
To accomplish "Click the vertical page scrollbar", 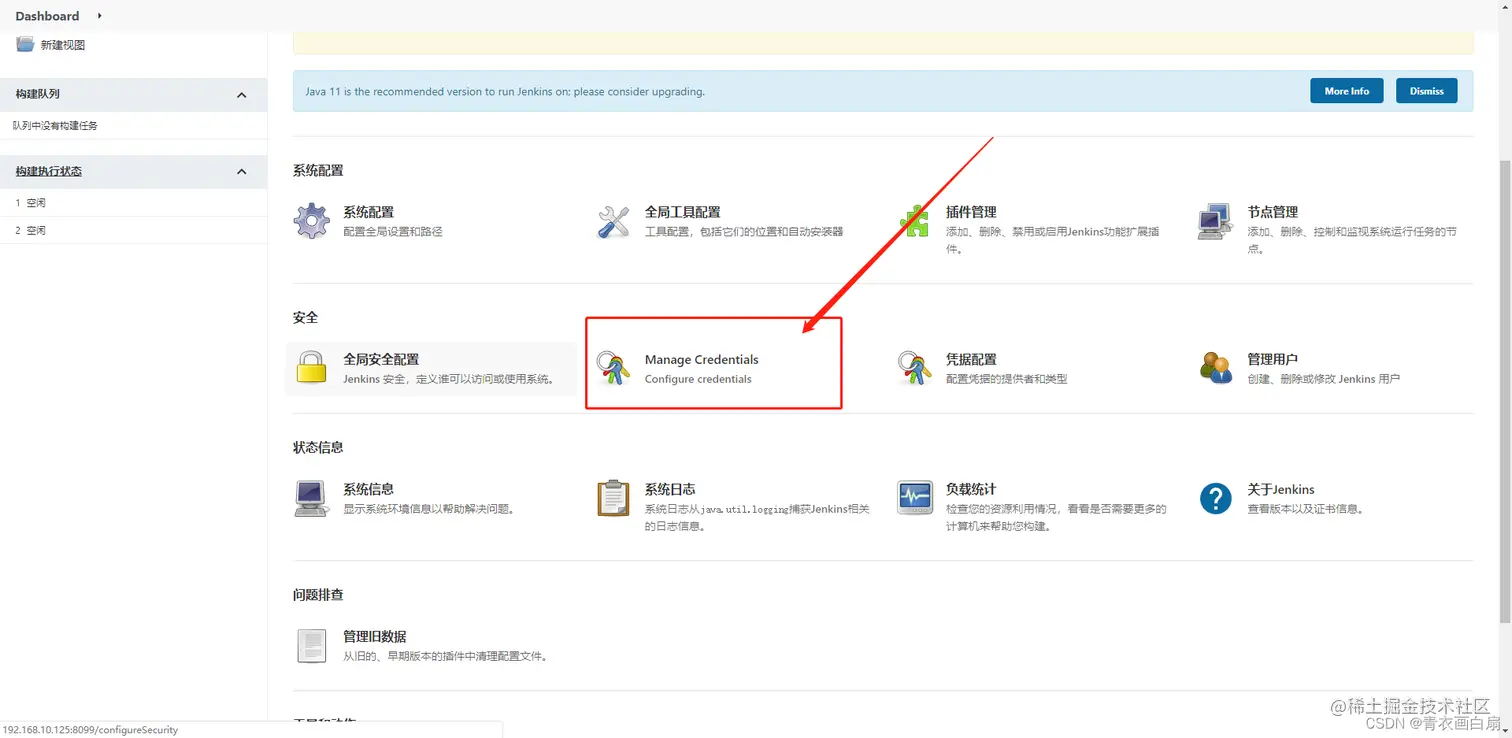I will [1505, 390].
